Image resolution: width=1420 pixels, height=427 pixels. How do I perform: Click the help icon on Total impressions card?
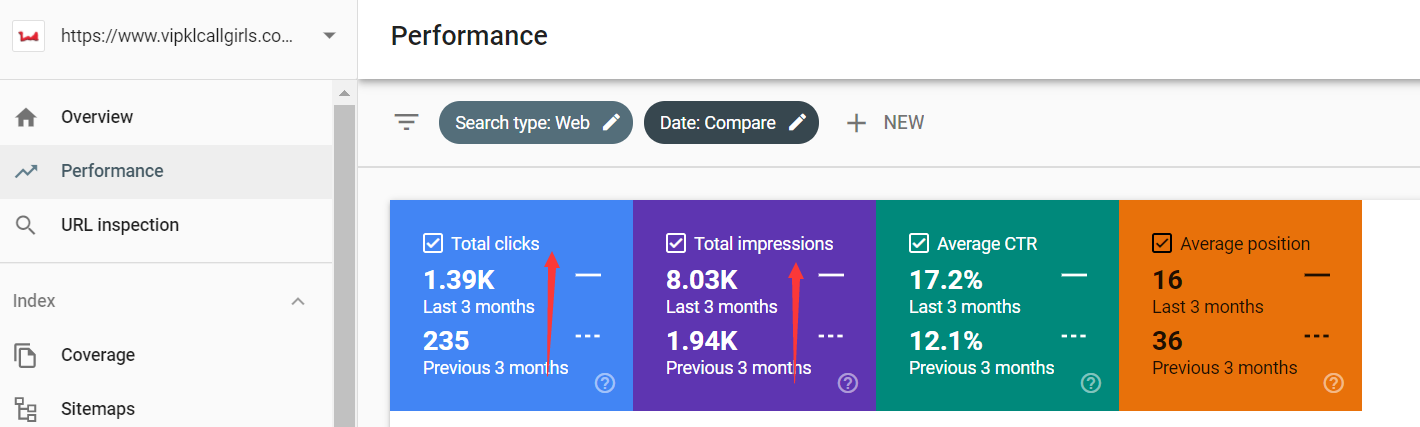click(x=848, y=383)
